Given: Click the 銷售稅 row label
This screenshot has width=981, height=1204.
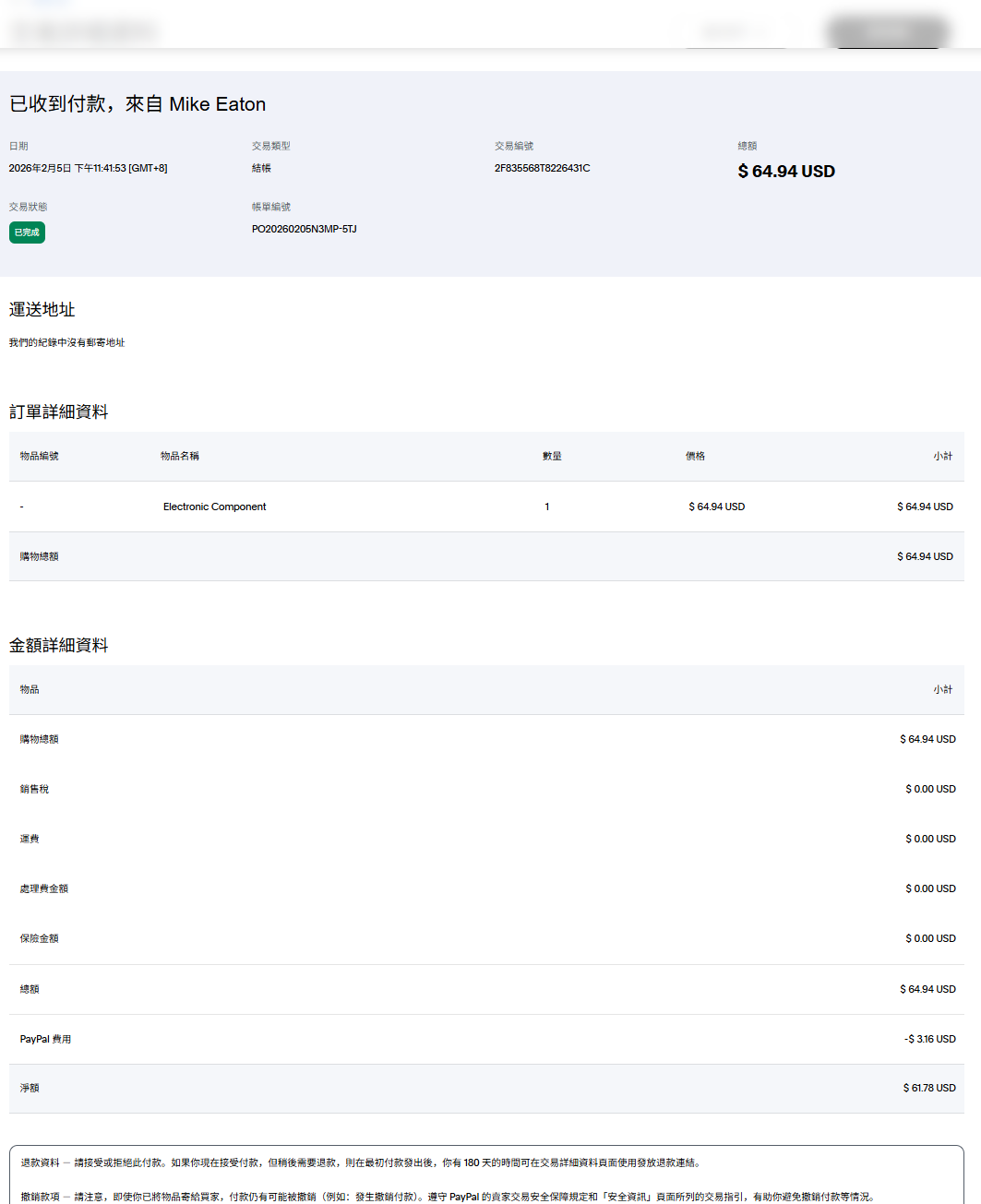Looking at the screenshot, I should click(x=34, y=789).
